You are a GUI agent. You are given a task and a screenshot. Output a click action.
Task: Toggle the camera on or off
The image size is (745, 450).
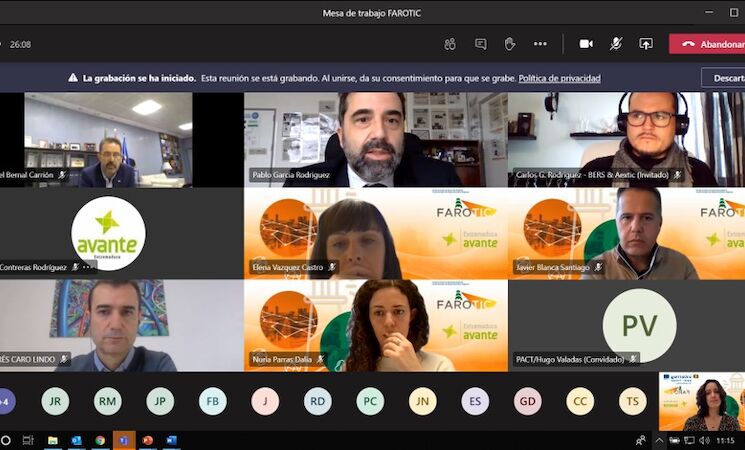(586, 44)
